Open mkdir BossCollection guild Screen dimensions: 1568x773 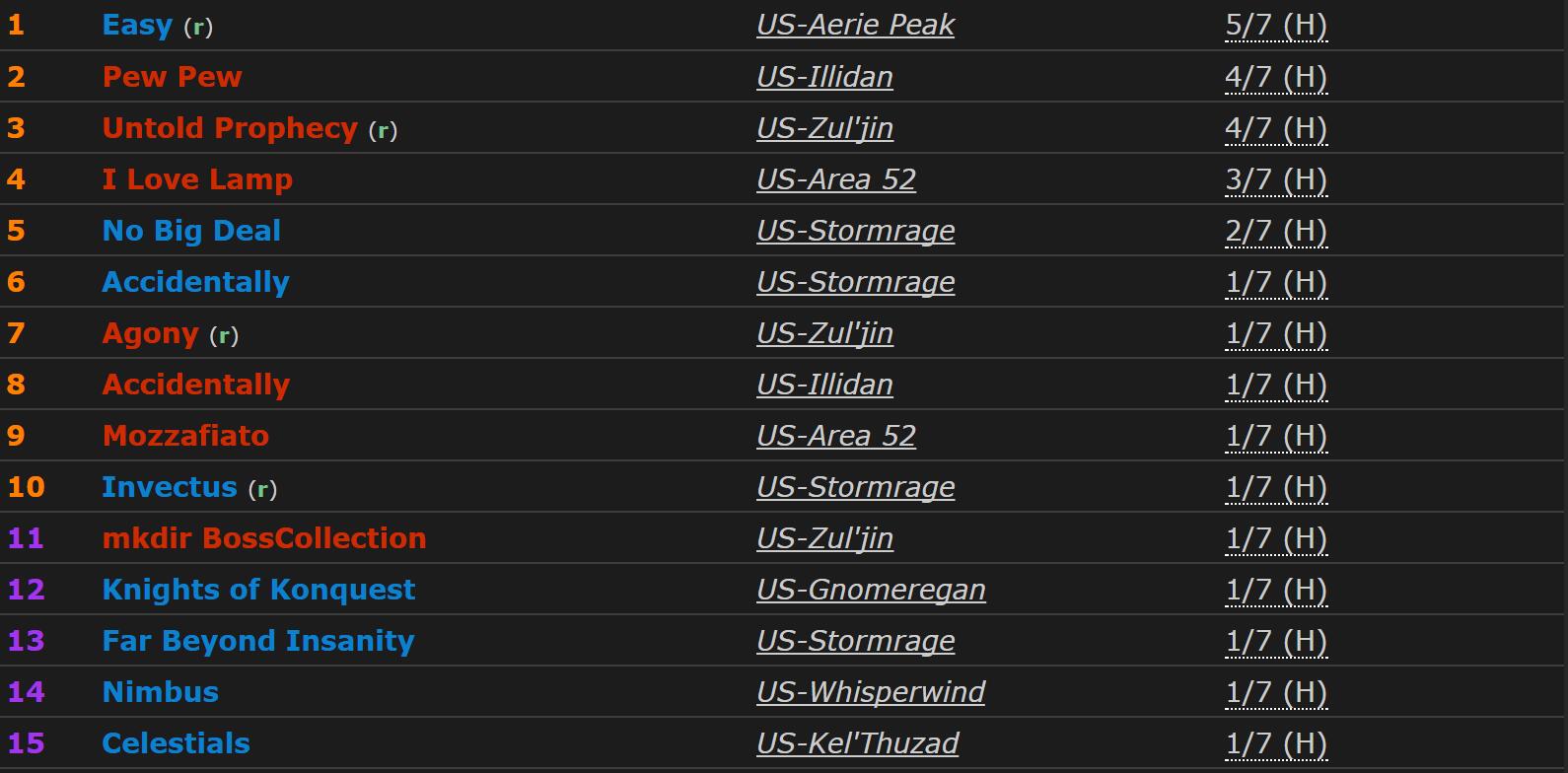tap(264, 538)
